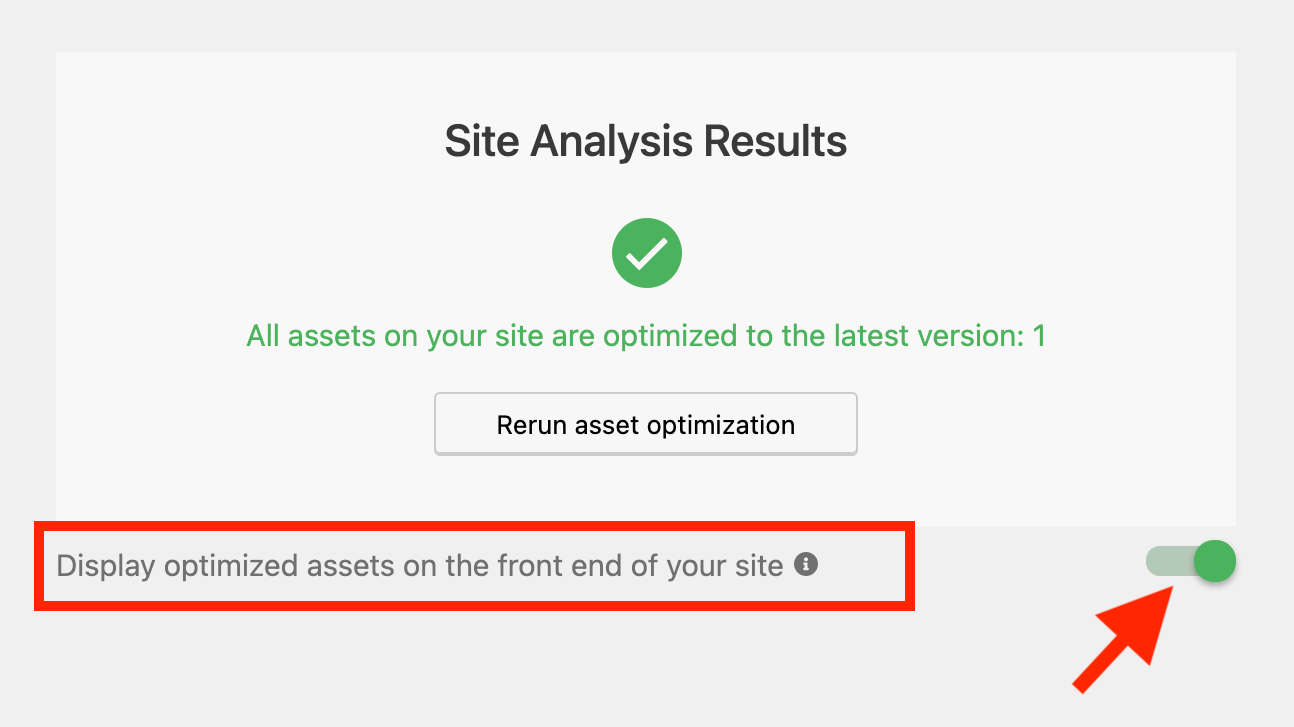This screenshot has height=727, width=1294.
Task: Select the Site Analysis Results heading
Action: [646, 140]
